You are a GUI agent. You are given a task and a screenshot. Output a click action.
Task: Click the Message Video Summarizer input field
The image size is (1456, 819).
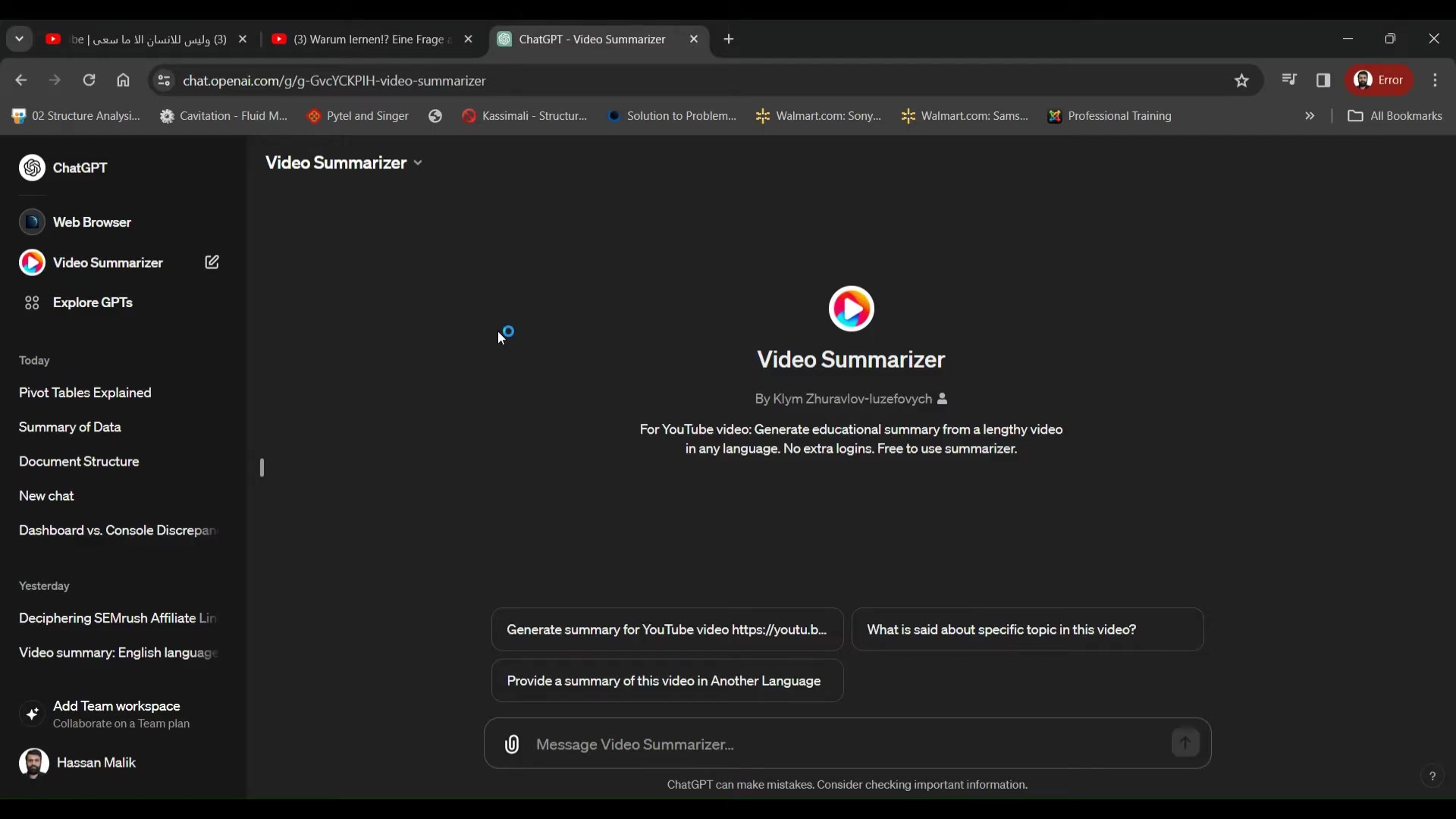coord(847,744)
